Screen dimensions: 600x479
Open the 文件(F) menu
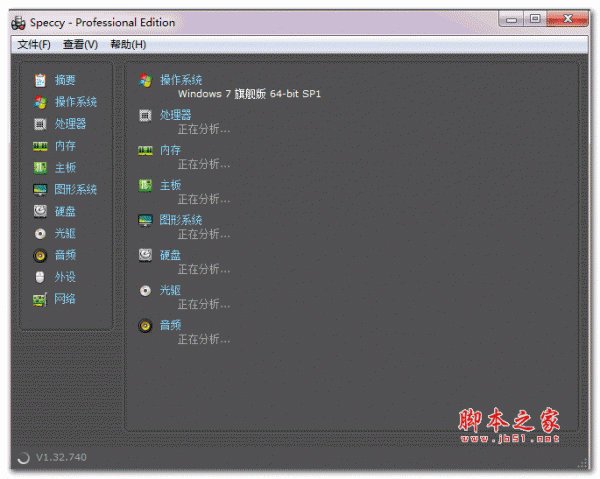point(34,44)
